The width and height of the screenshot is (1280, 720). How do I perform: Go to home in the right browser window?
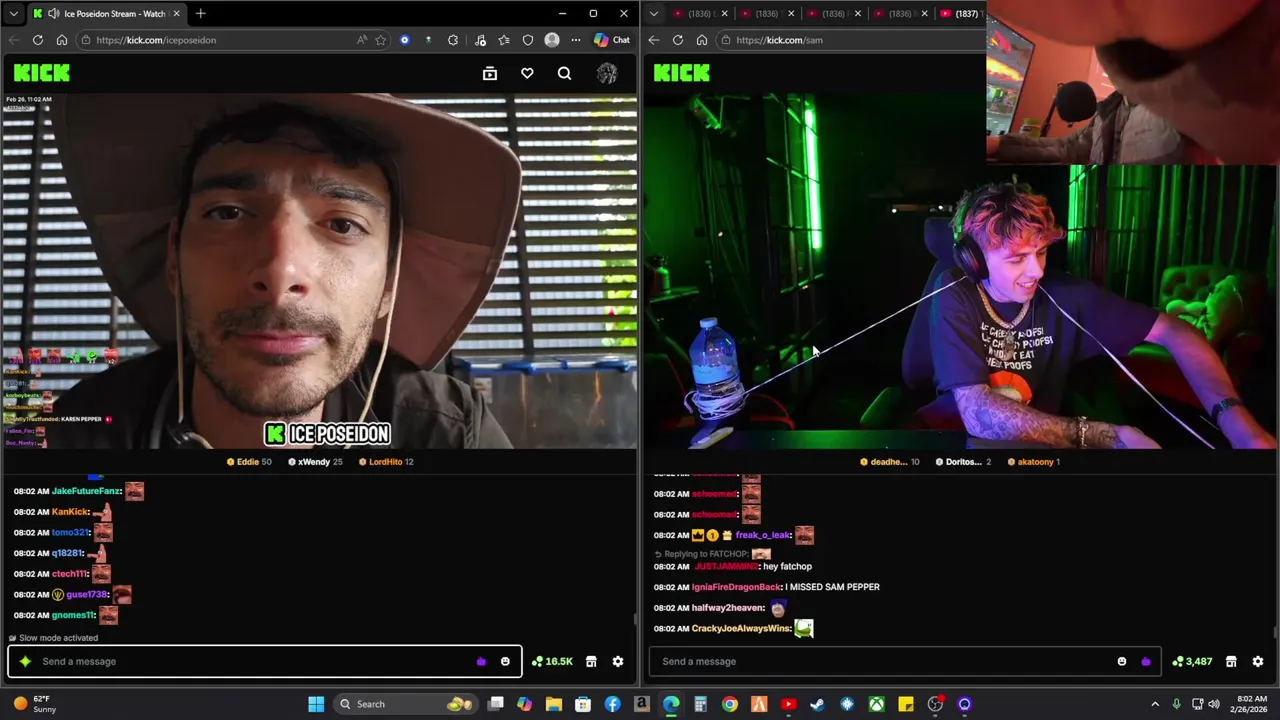click(702, 40)
